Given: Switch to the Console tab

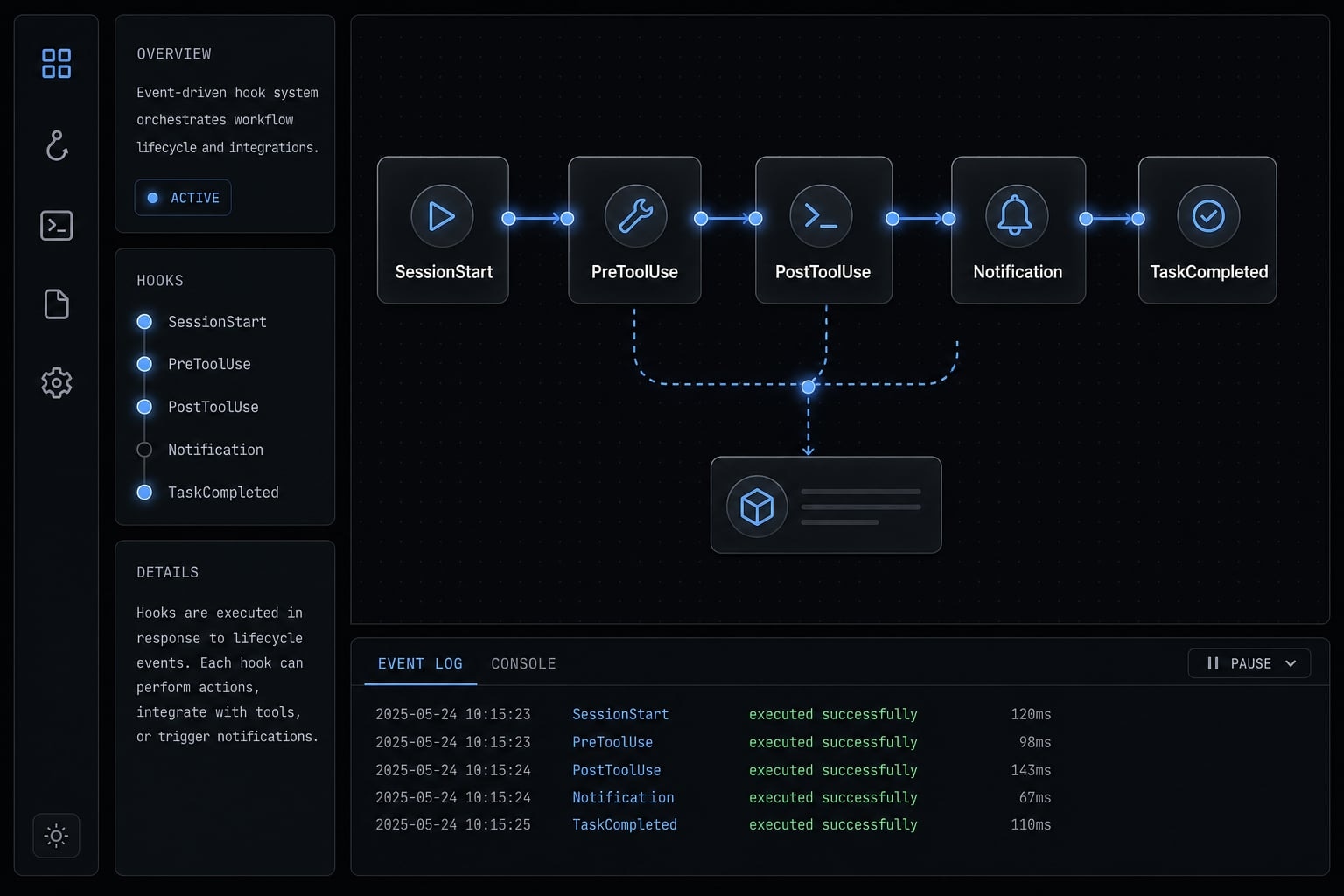Looking at the screenshot, I should 523,663.
